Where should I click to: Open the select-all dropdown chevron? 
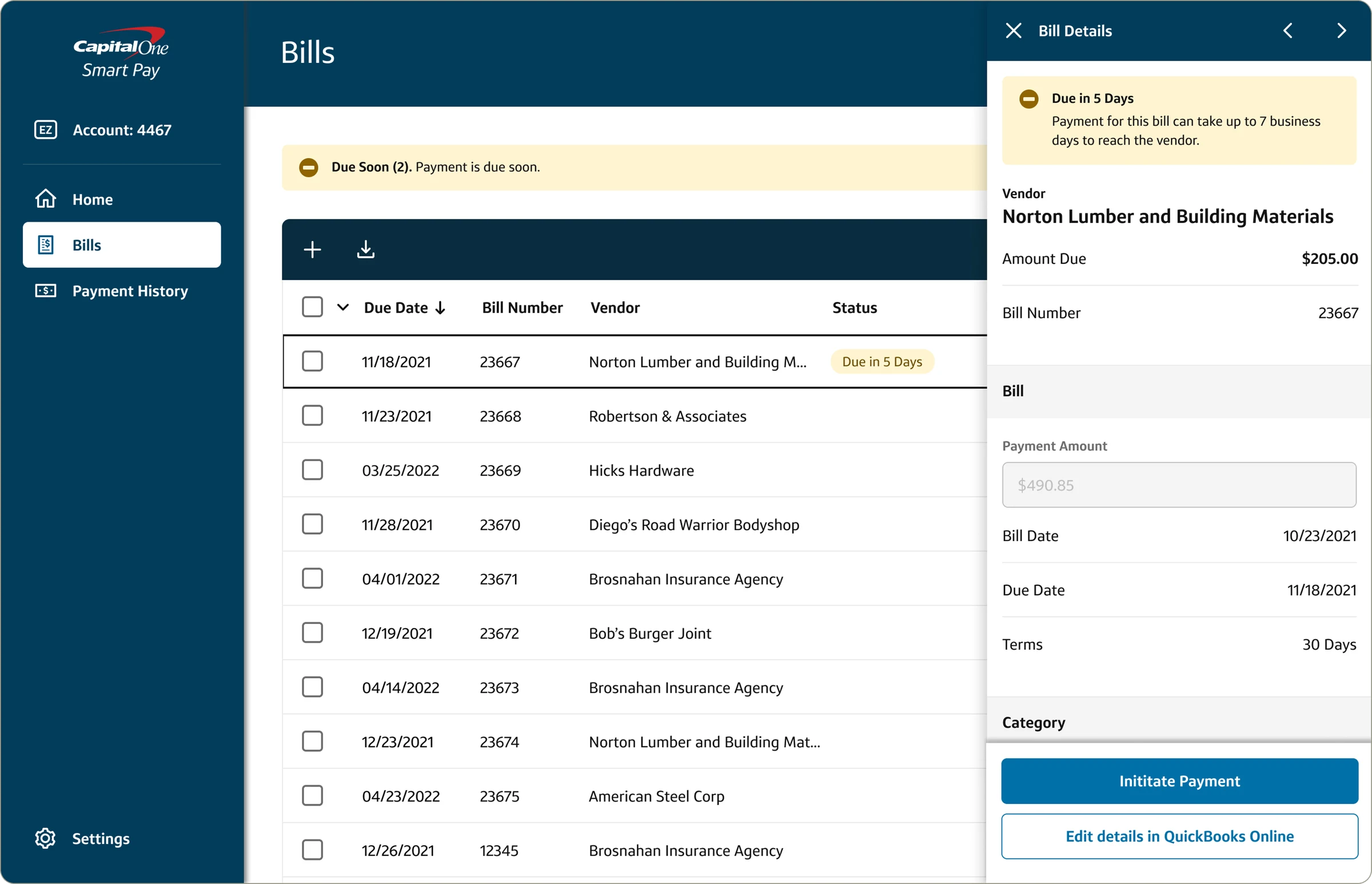(343, 307)
